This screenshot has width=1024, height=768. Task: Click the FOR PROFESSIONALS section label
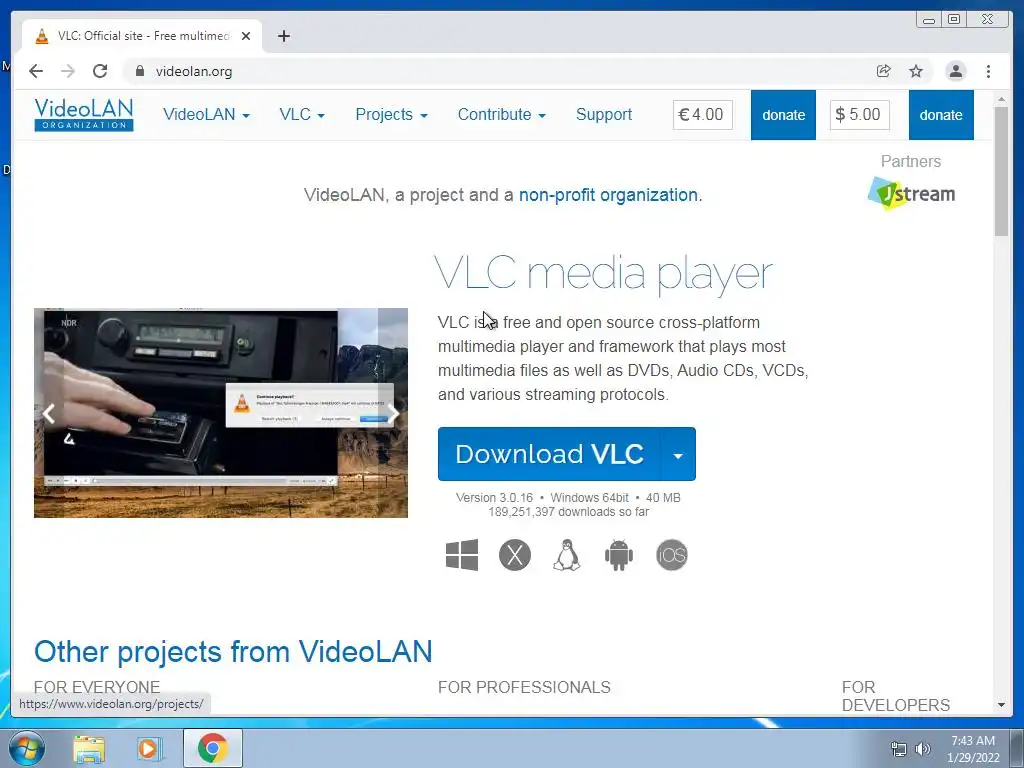[x=524, y=687]
